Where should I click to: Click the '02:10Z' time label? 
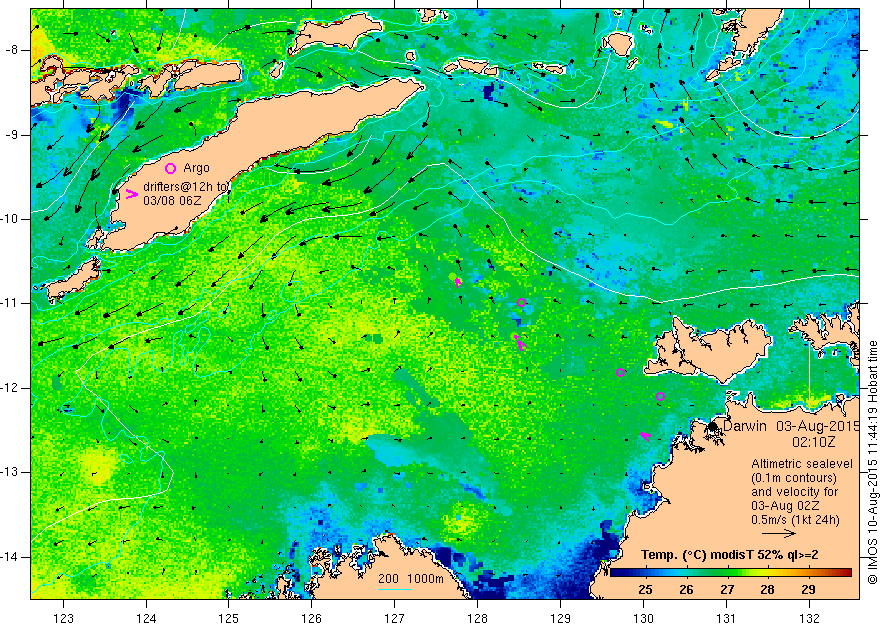click(x=814, y=442)
